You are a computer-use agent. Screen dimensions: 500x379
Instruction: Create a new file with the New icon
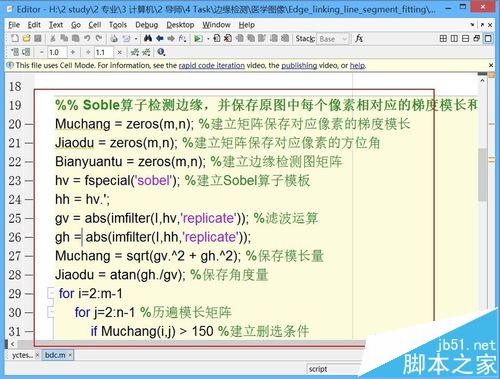tap(14, 38)
